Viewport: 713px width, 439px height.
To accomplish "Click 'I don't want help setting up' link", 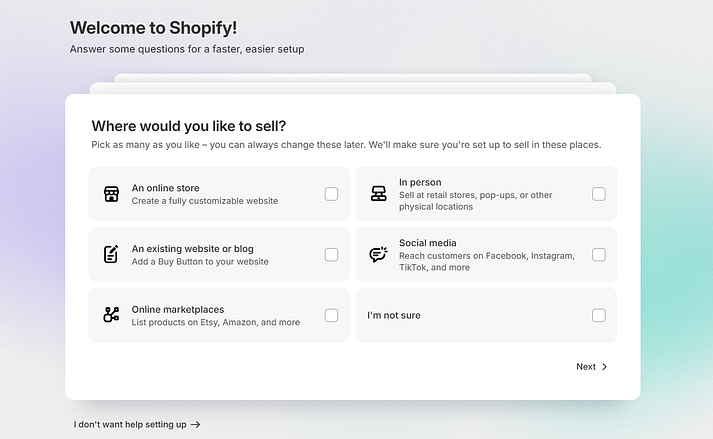I will [137, 424].
